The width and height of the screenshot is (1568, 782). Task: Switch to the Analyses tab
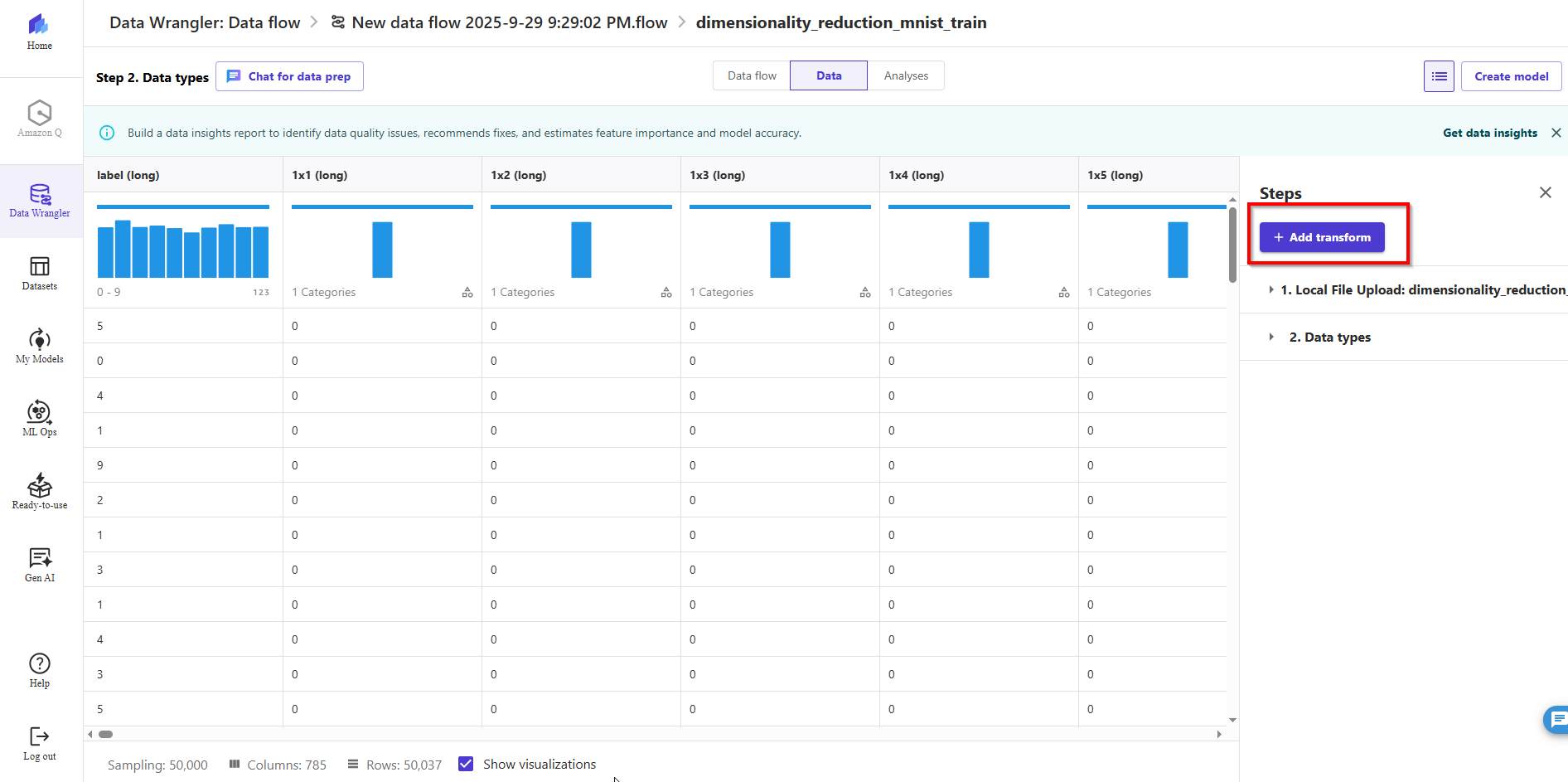[906, 75]
